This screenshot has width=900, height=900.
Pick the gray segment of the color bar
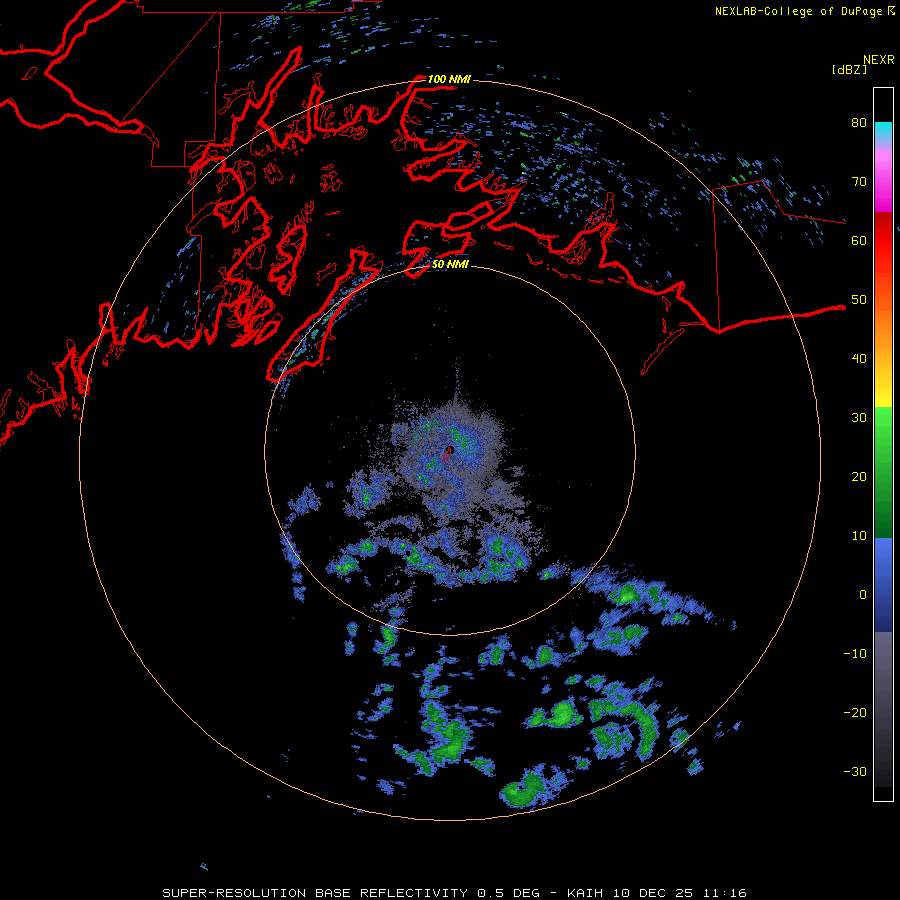point(883,672)
